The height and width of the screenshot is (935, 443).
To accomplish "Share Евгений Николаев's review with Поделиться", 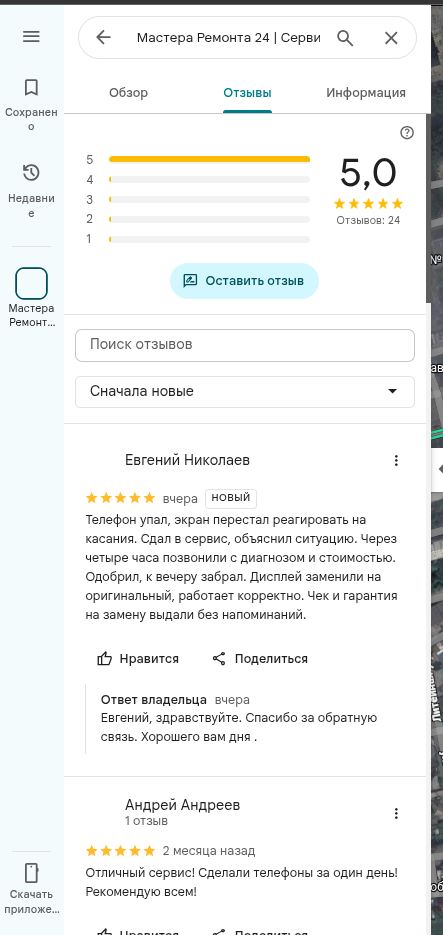I will (260, 659).
